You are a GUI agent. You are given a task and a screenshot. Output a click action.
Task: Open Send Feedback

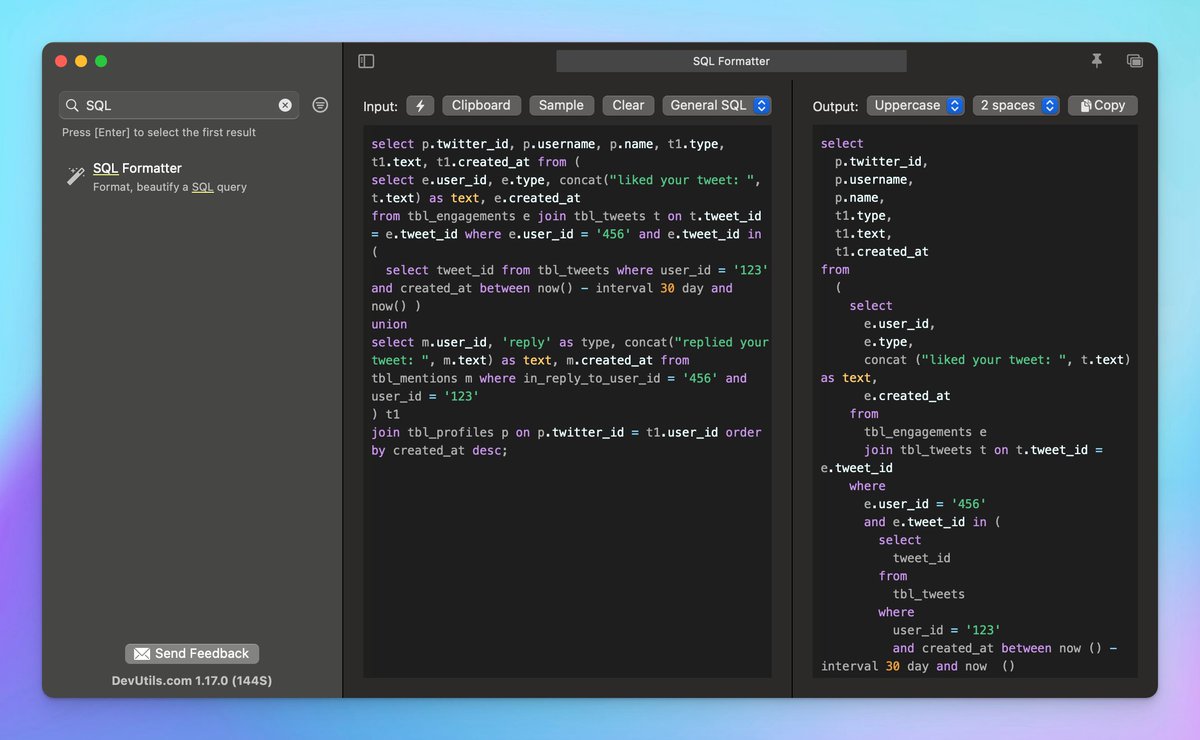[x=192, y=654]
